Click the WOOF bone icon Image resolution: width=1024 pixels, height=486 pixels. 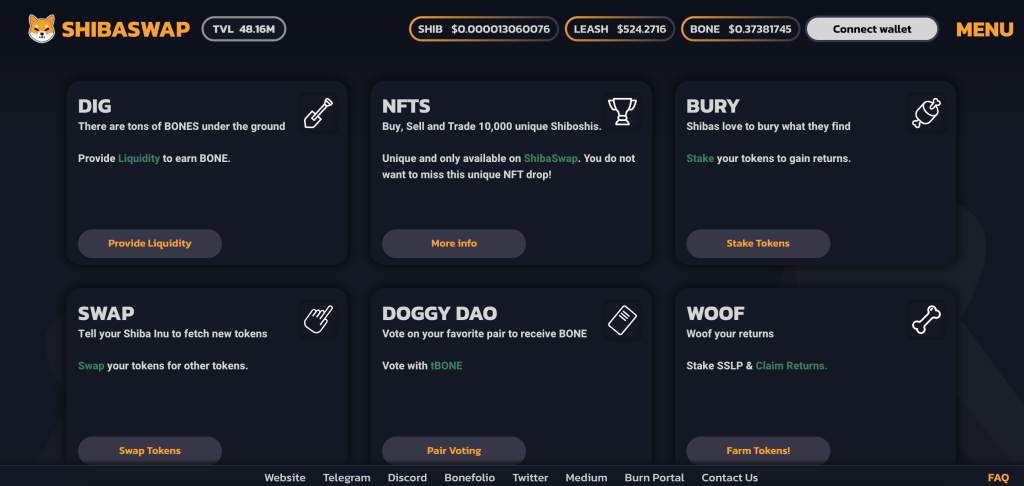click(x=926, y=319)
